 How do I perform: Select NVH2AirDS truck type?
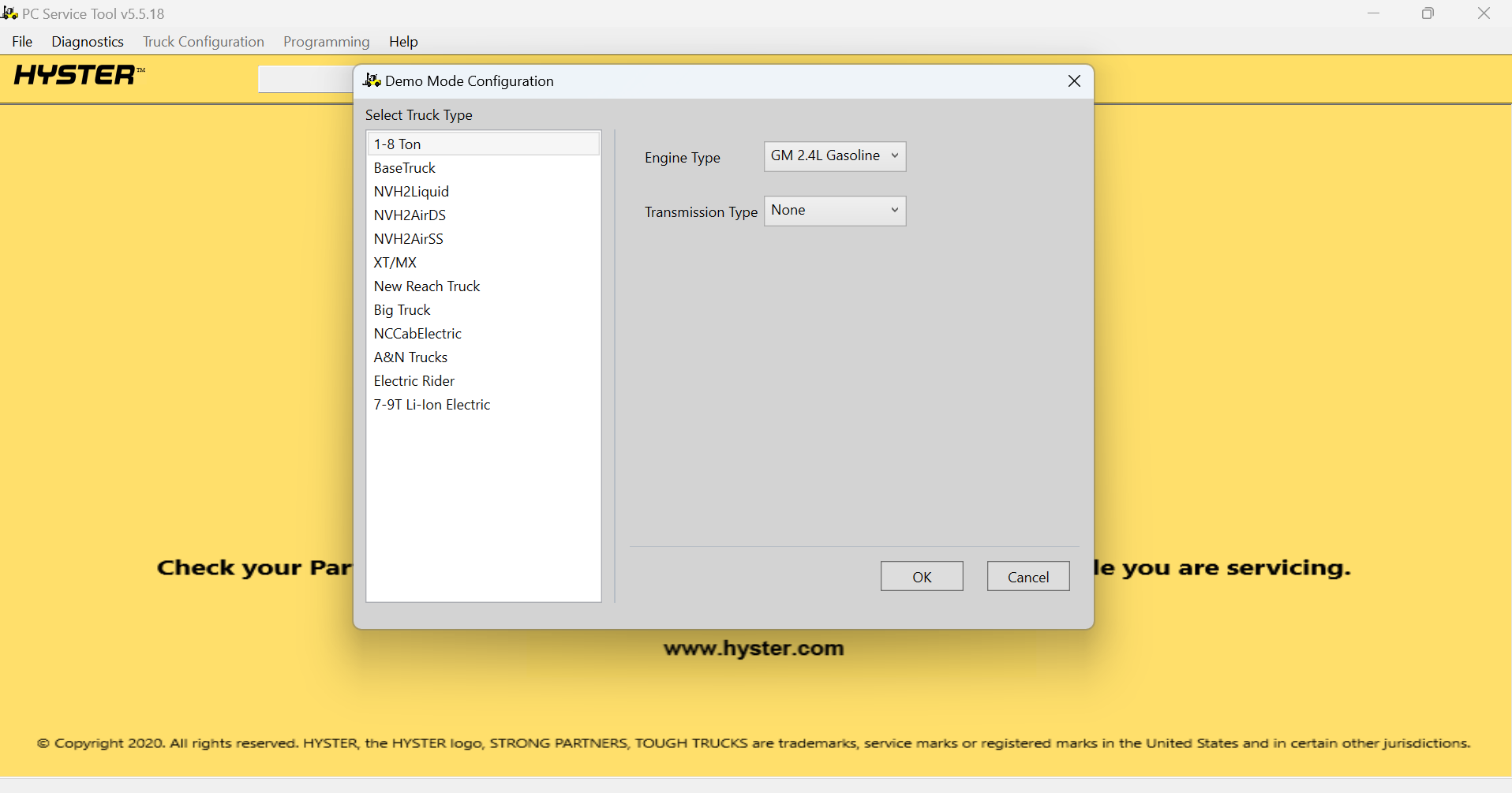(483, 215)
